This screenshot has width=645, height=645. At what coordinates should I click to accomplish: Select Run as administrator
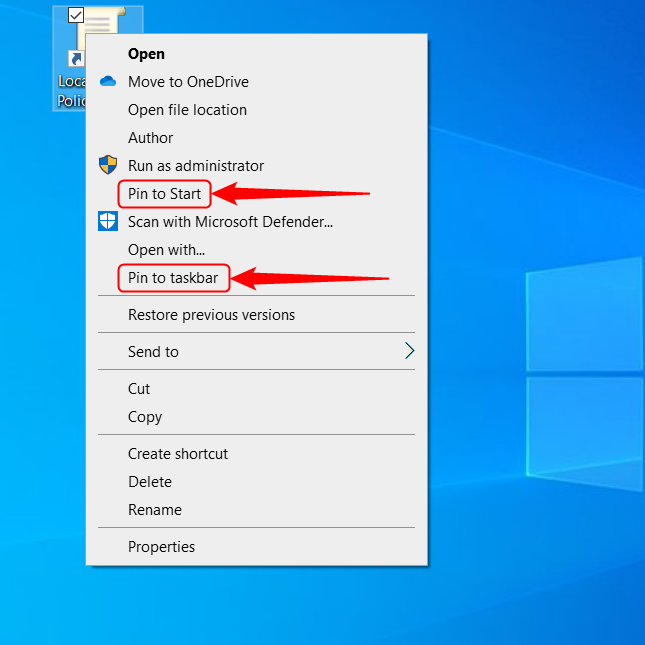[256, 166]
